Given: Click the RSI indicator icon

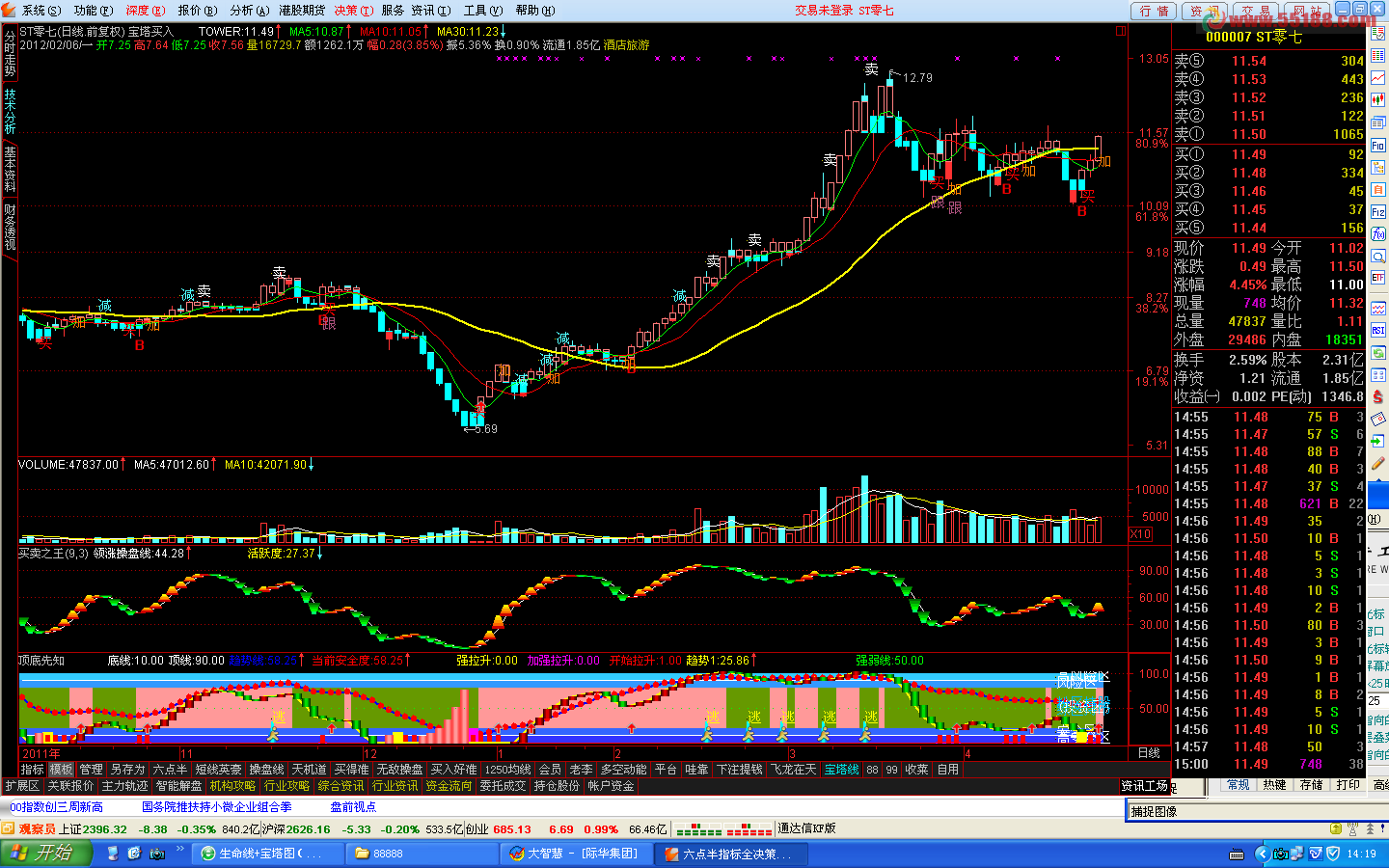Looking at the screenshot, I should pos(1378,331).
